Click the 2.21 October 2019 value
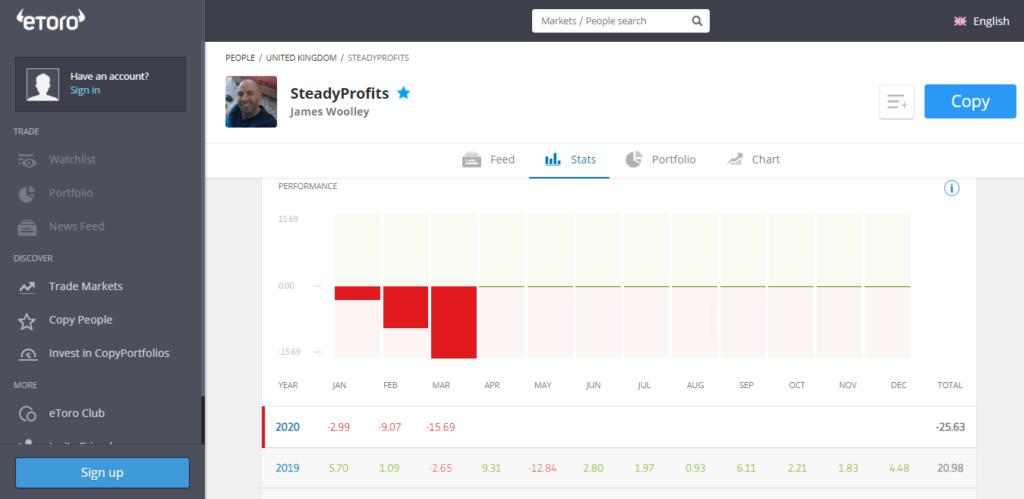 point(797,468)
